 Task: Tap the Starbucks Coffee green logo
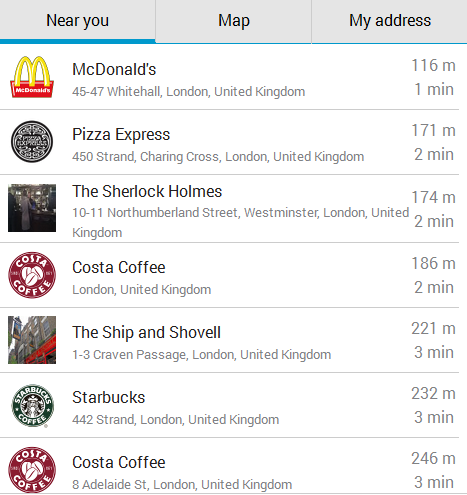tap(32, 406)
